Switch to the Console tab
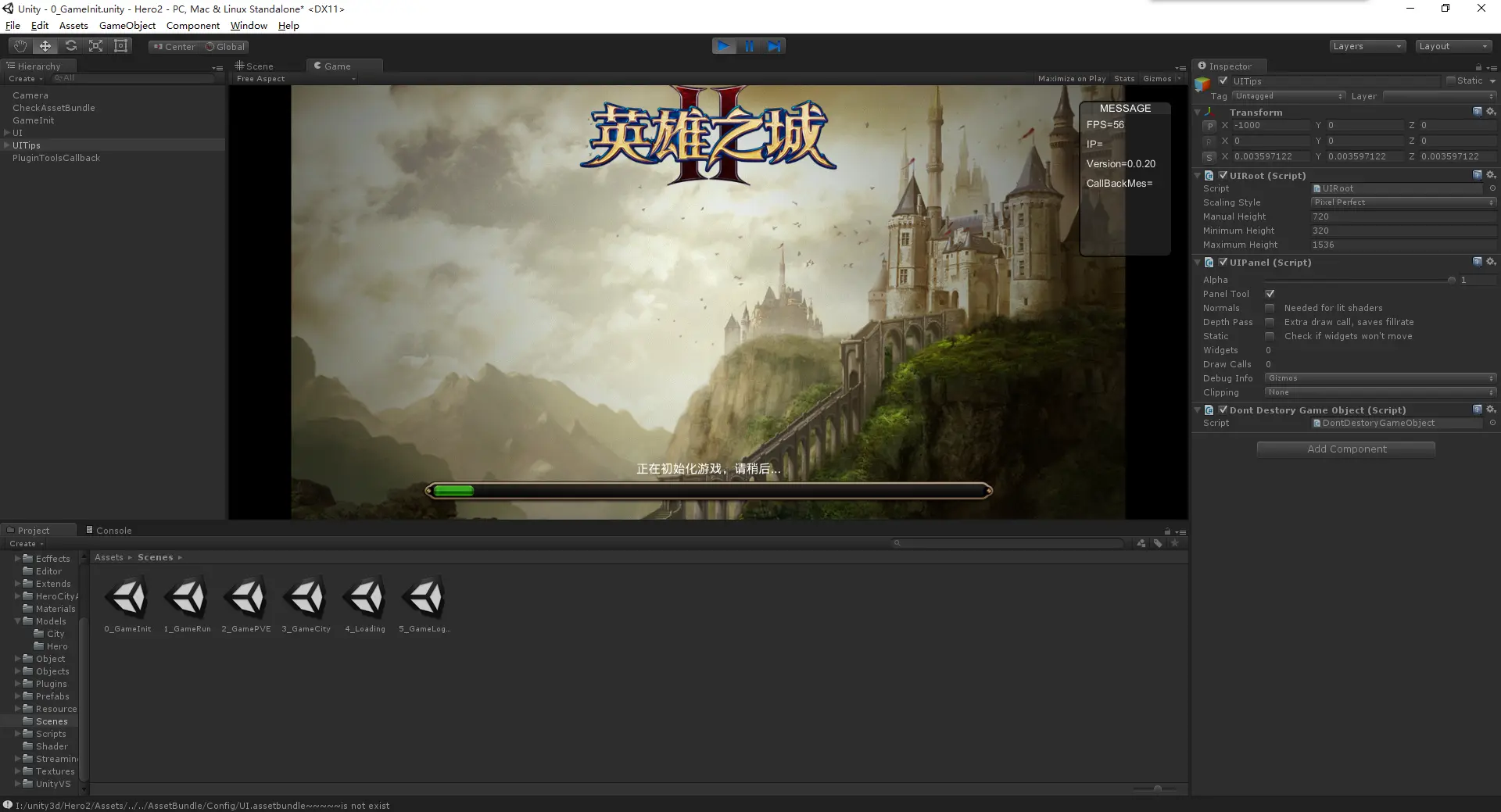This screenshot has height=812, width=1501. pos(109,531)
